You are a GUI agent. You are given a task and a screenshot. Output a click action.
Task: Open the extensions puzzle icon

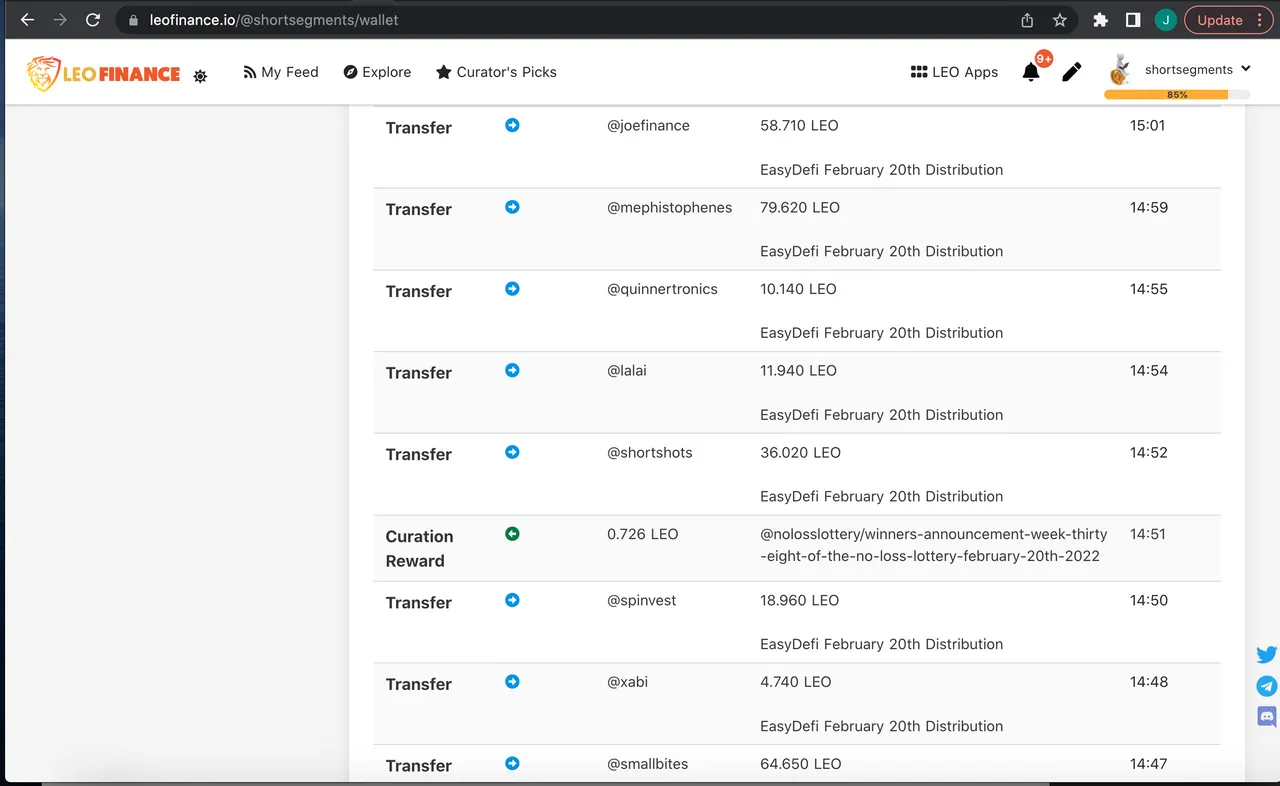pos(1101,20)
